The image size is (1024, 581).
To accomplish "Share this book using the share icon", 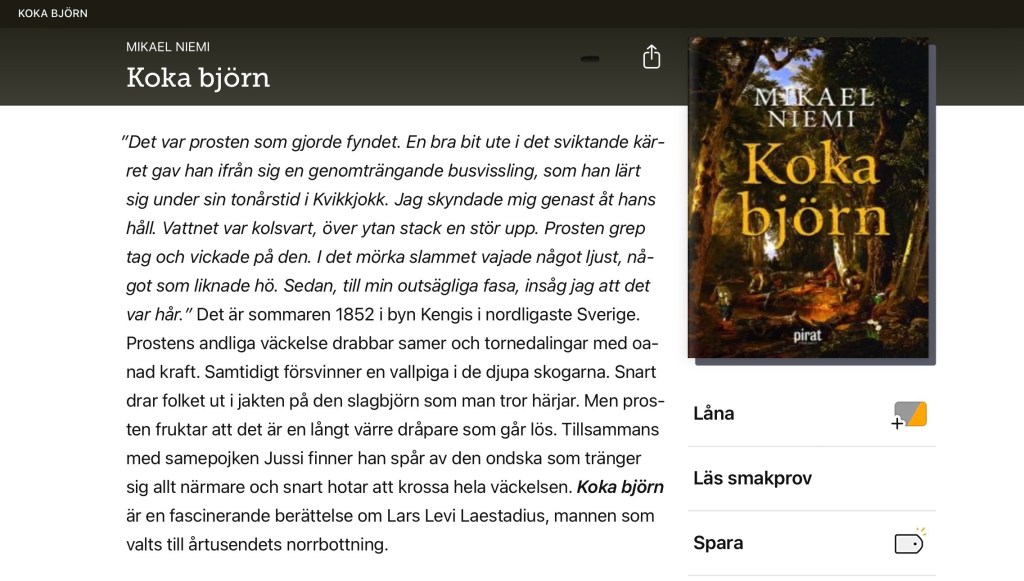I will pyautogui.click(x=651, y=57).
